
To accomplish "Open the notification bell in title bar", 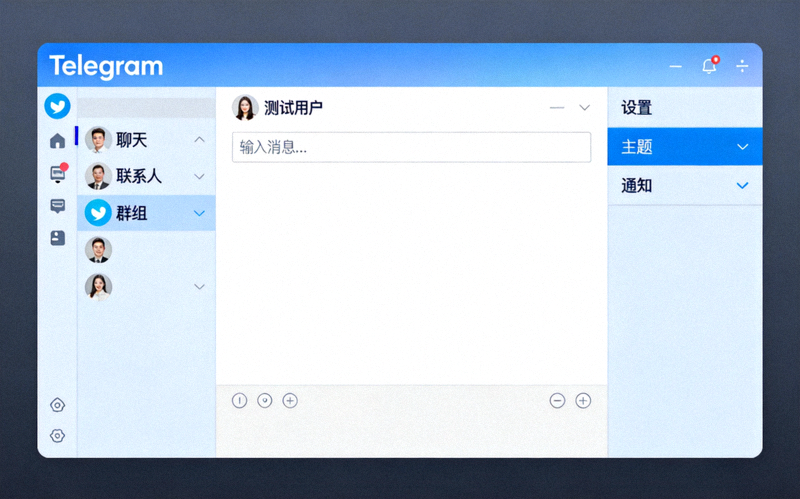I will pyautogui.click(x=710, y=65).
